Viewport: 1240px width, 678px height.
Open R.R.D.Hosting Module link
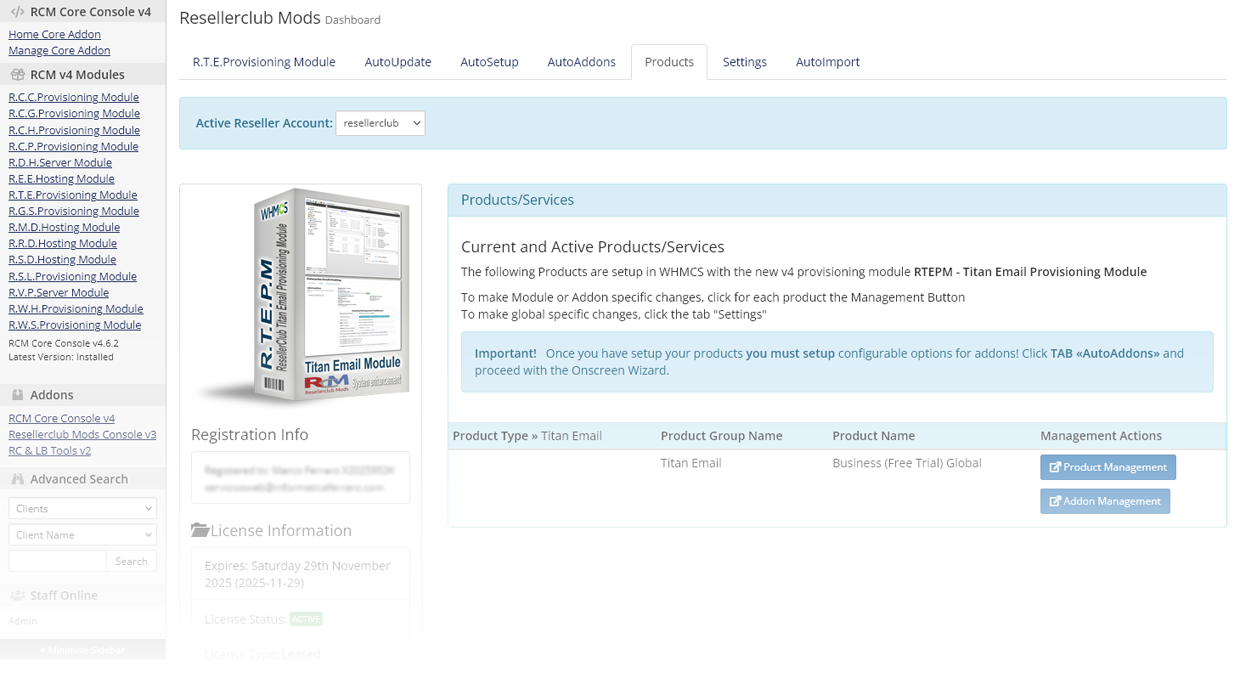tap(62, 243)
